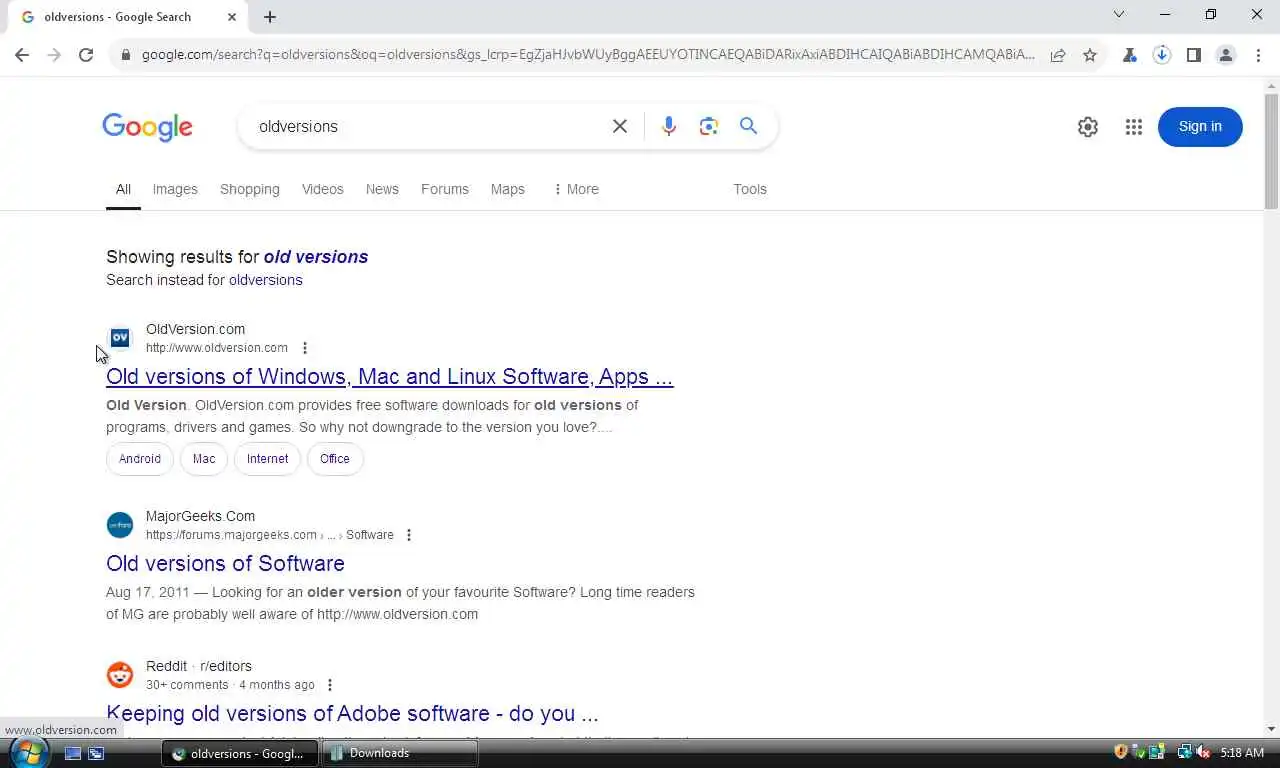1280x768 pixels.
Task: Clear the search box text
Action: coord(620,126)
